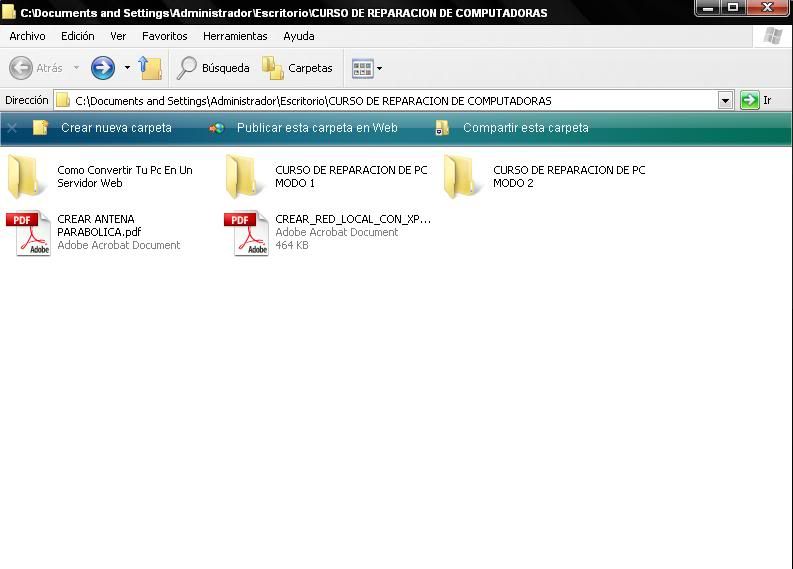The image size is (793, 569).
Task: Close the explorer window
Action: tap(767, 8)
